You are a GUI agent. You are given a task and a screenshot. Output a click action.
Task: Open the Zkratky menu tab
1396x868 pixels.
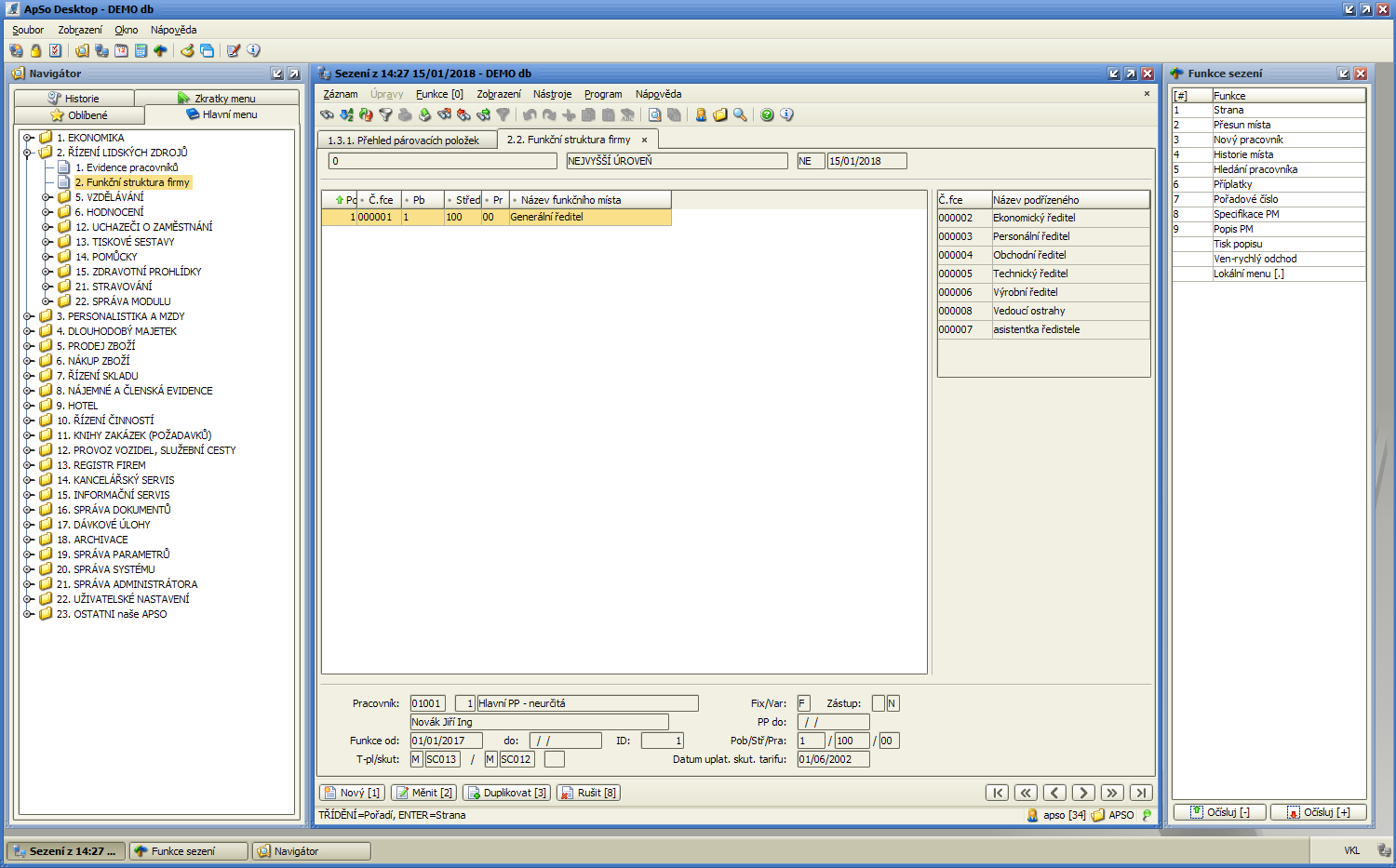pyautogui.click(x=217, y=98)
